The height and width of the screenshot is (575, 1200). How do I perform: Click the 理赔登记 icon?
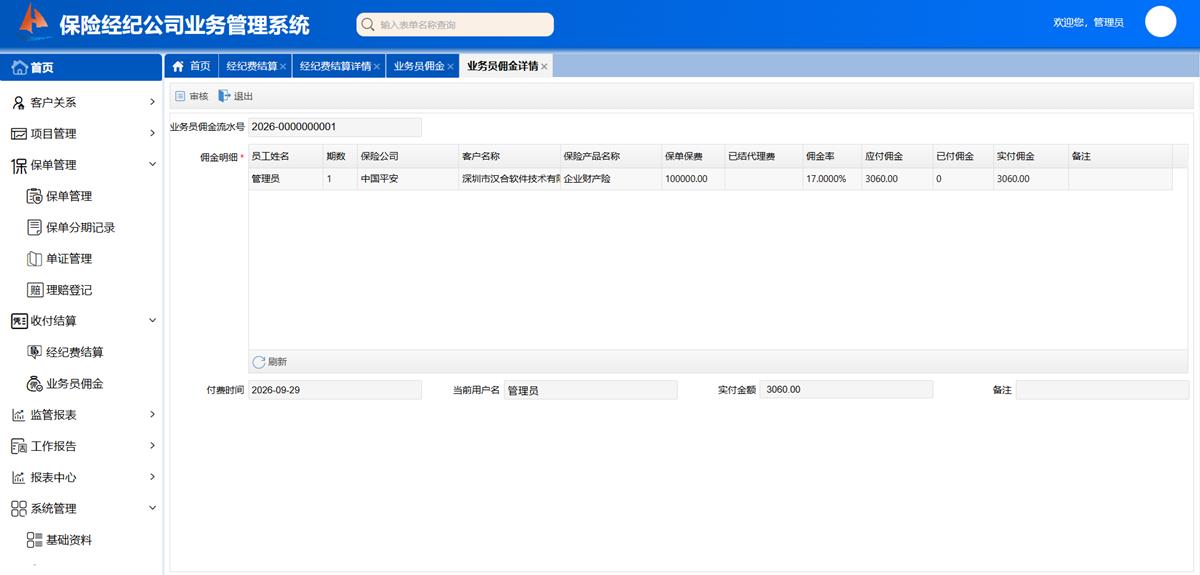coord(35,289)
